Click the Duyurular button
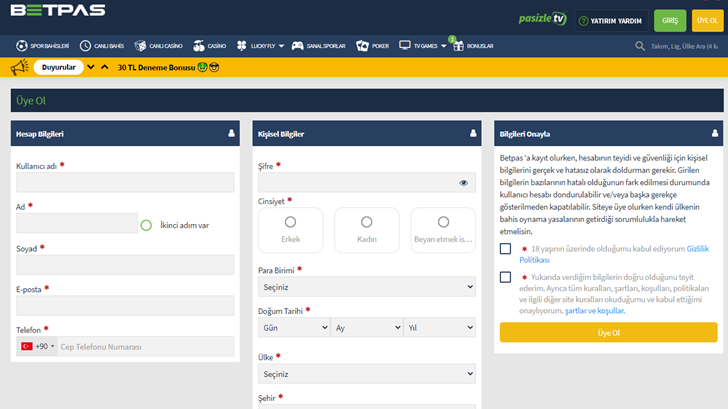This screenshot has height=409, width=728. [x=58, y=67]
